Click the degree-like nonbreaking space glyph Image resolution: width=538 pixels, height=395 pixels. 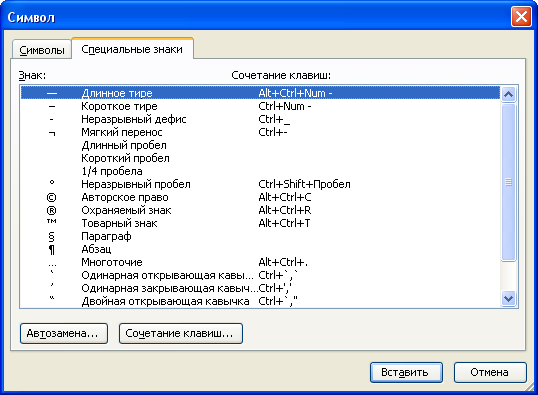[52, 182]
